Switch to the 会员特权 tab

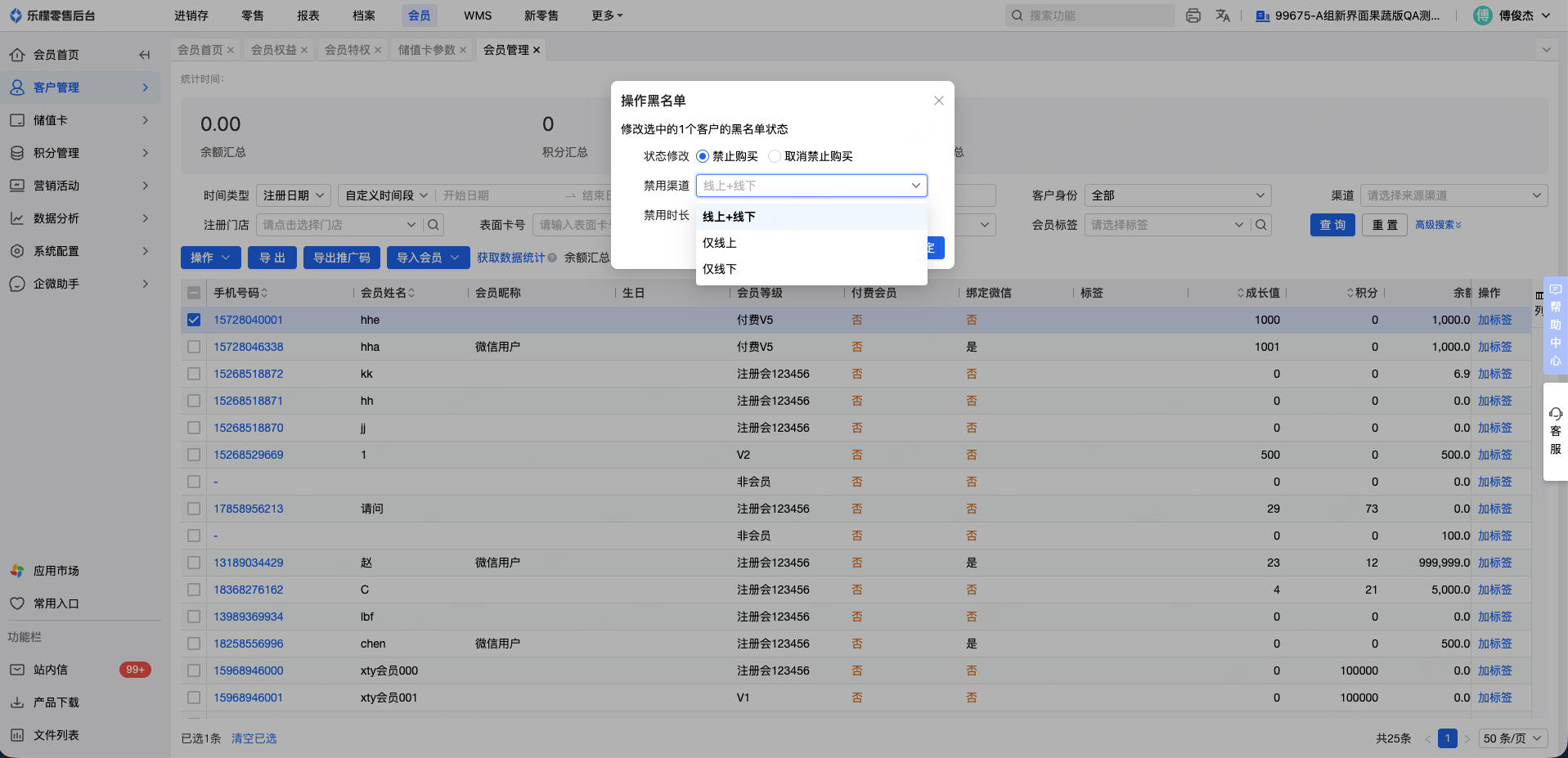point(348,50)
